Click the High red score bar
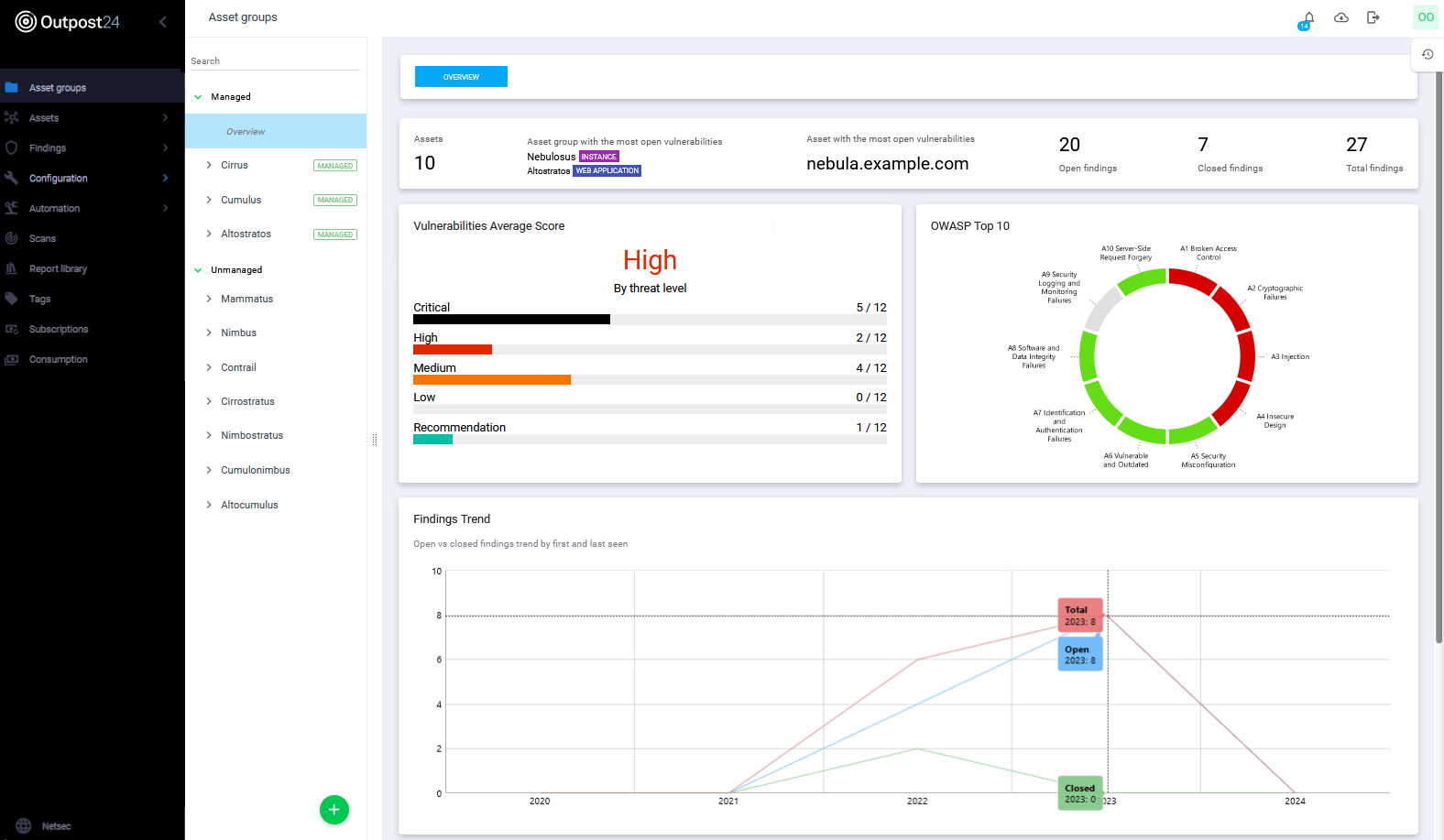Image resolution: width=1444 pixels, height=840 pixels. 453,349
